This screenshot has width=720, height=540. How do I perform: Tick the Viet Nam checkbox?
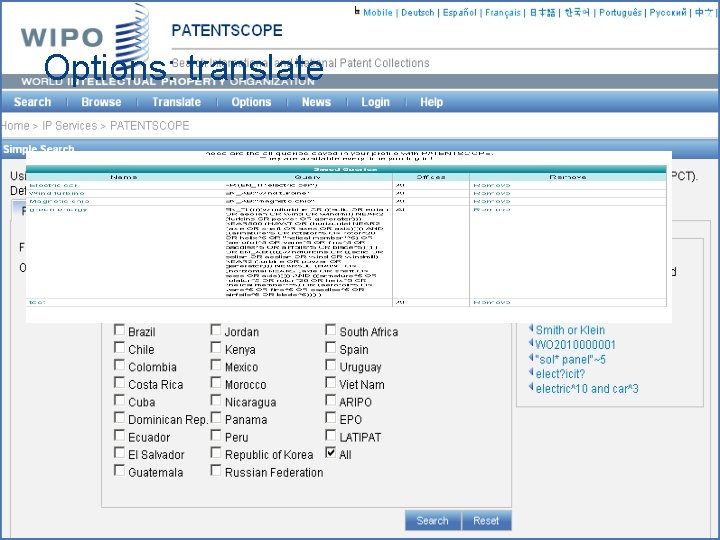point(331,382)
